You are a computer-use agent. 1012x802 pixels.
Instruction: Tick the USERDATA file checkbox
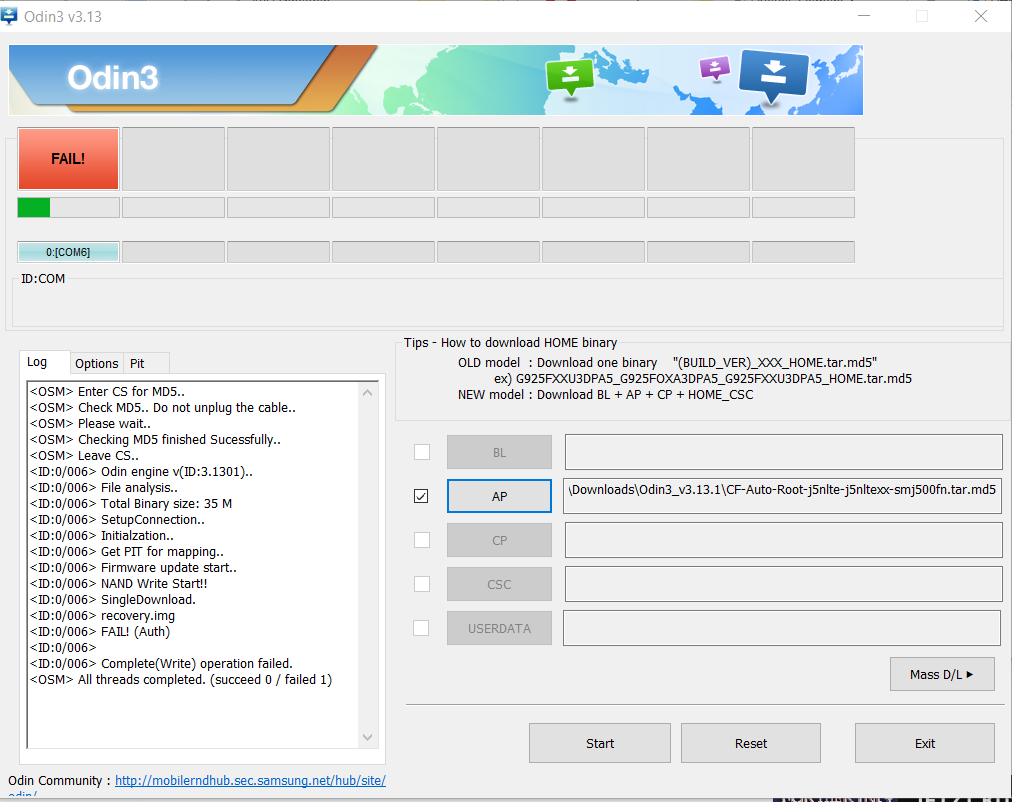tap(421, 628)
